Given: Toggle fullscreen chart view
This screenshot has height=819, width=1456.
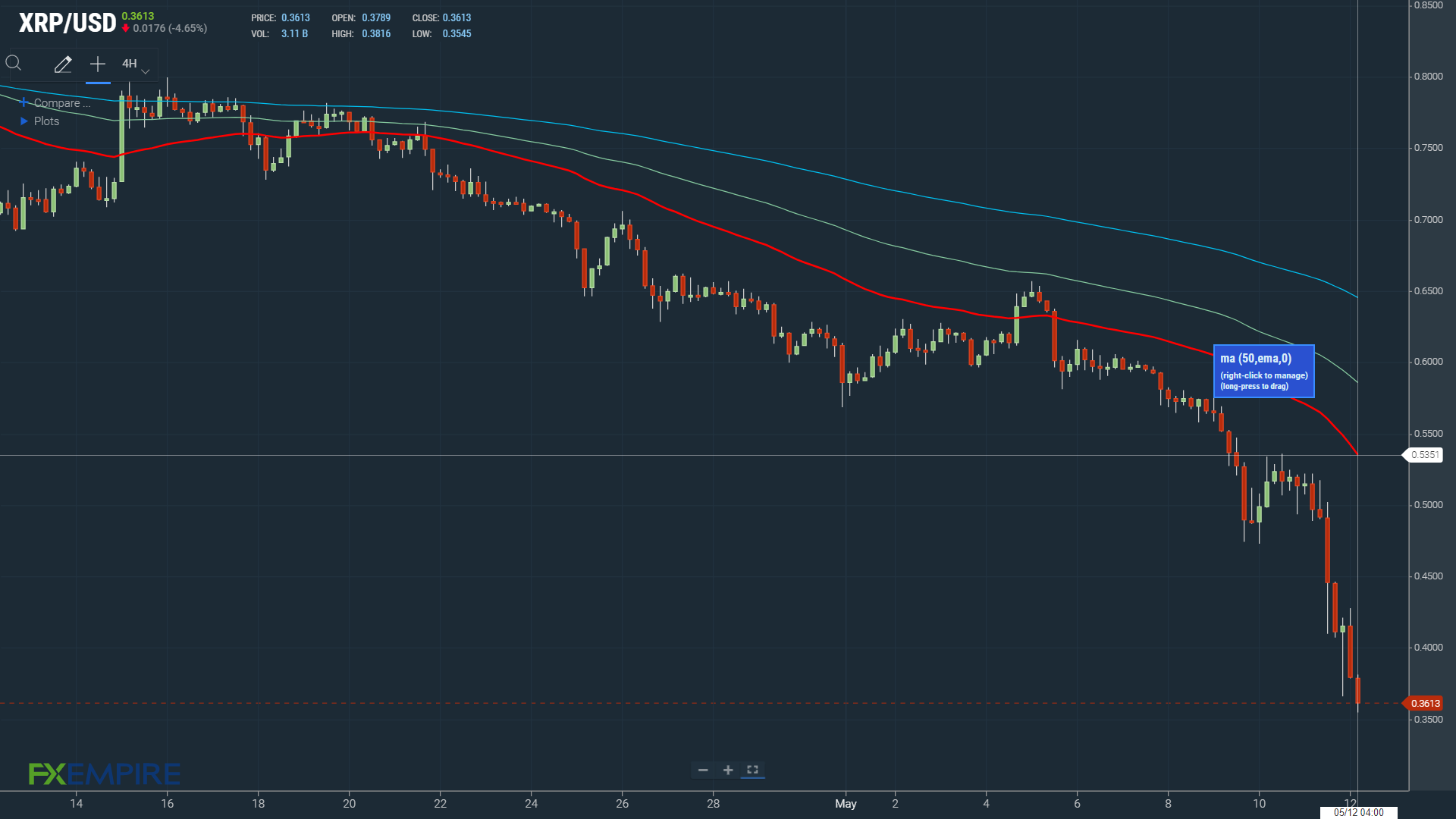Looking at the screenshot, I should pos(752,770).
